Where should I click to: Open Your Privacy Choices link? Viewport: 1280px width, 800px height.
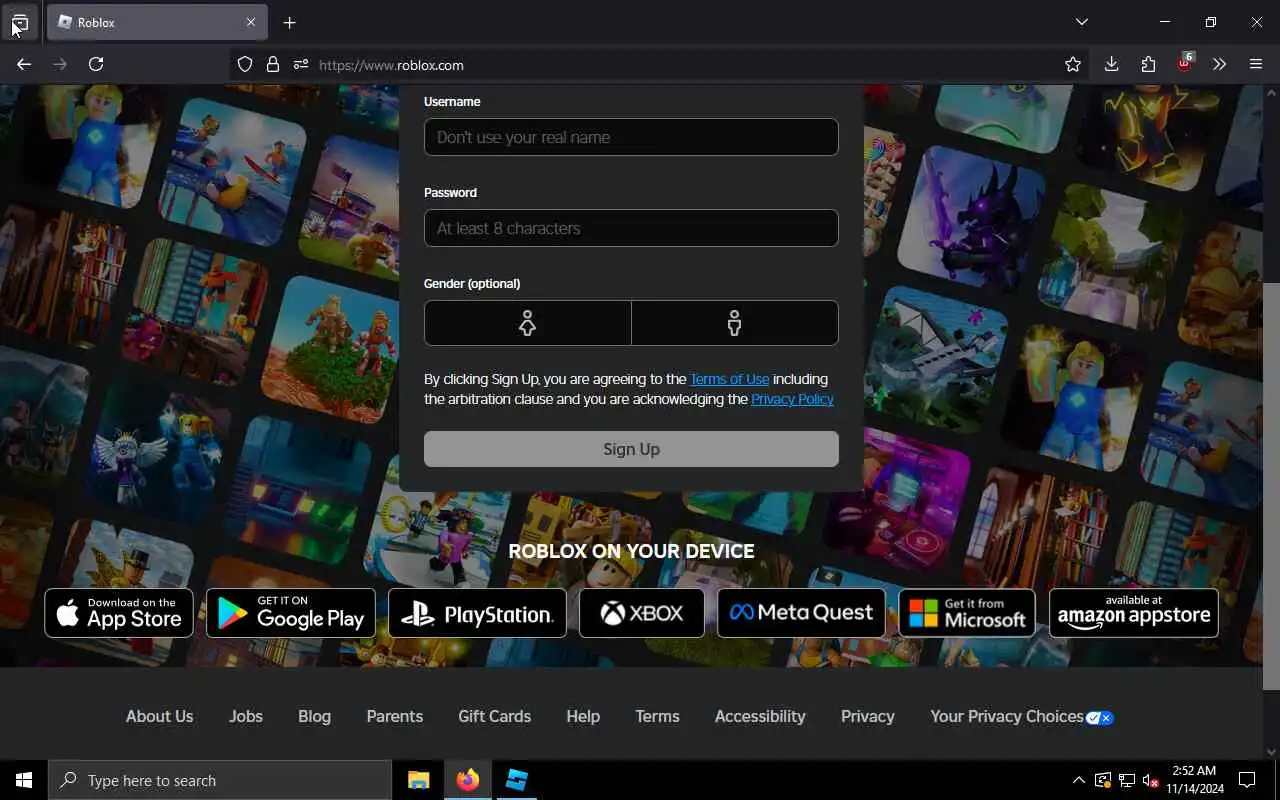1021,716
